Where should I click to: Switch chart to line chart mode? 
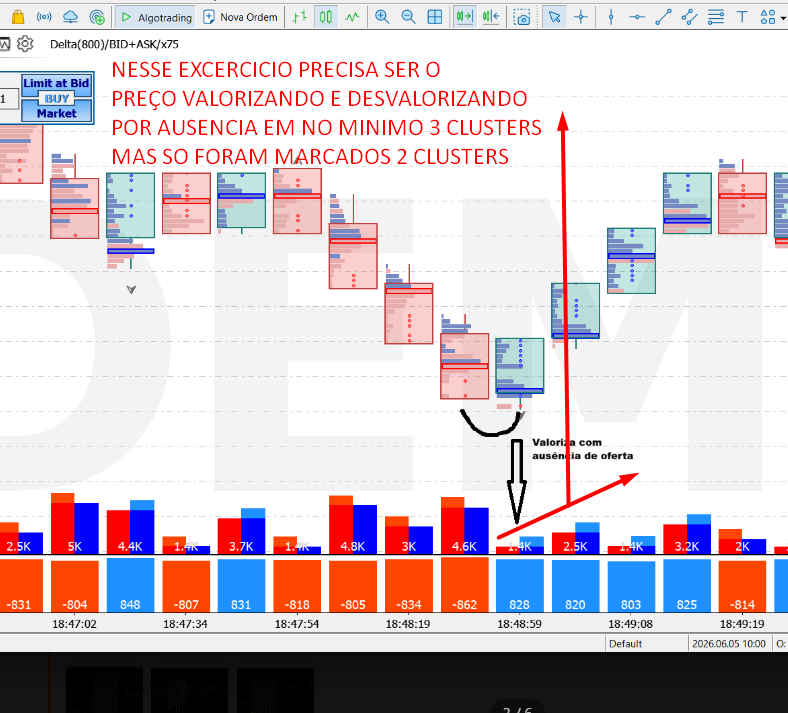click(x=352, y=17)
